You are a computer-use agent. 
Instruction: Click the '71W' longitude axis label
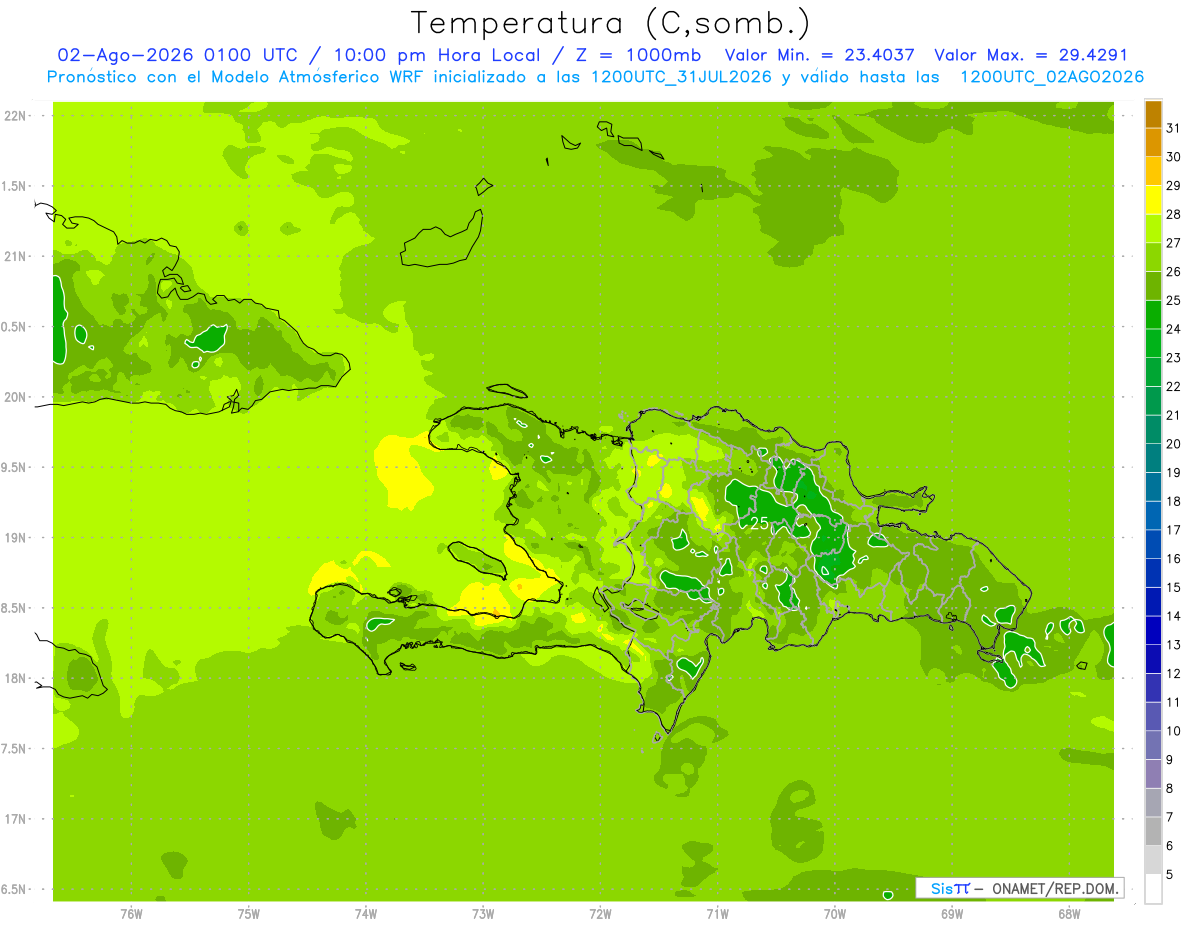click(717, 913)
